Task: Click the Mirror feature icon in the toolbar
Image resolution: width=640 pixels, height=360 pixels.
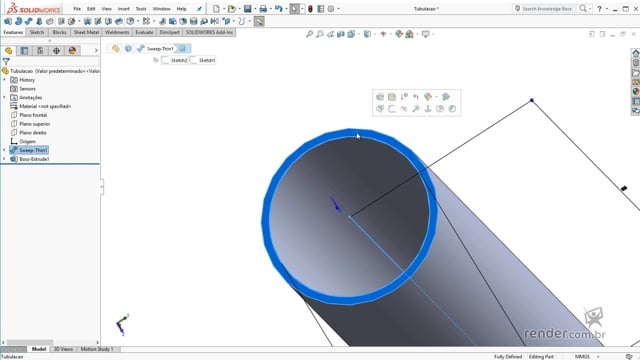Action: pos(215,21)
